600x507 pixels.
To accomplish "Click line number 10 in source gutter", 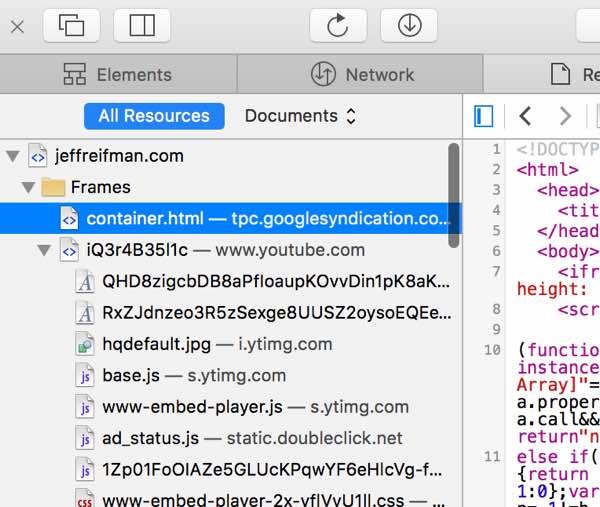I will click(x=492, y=350).
